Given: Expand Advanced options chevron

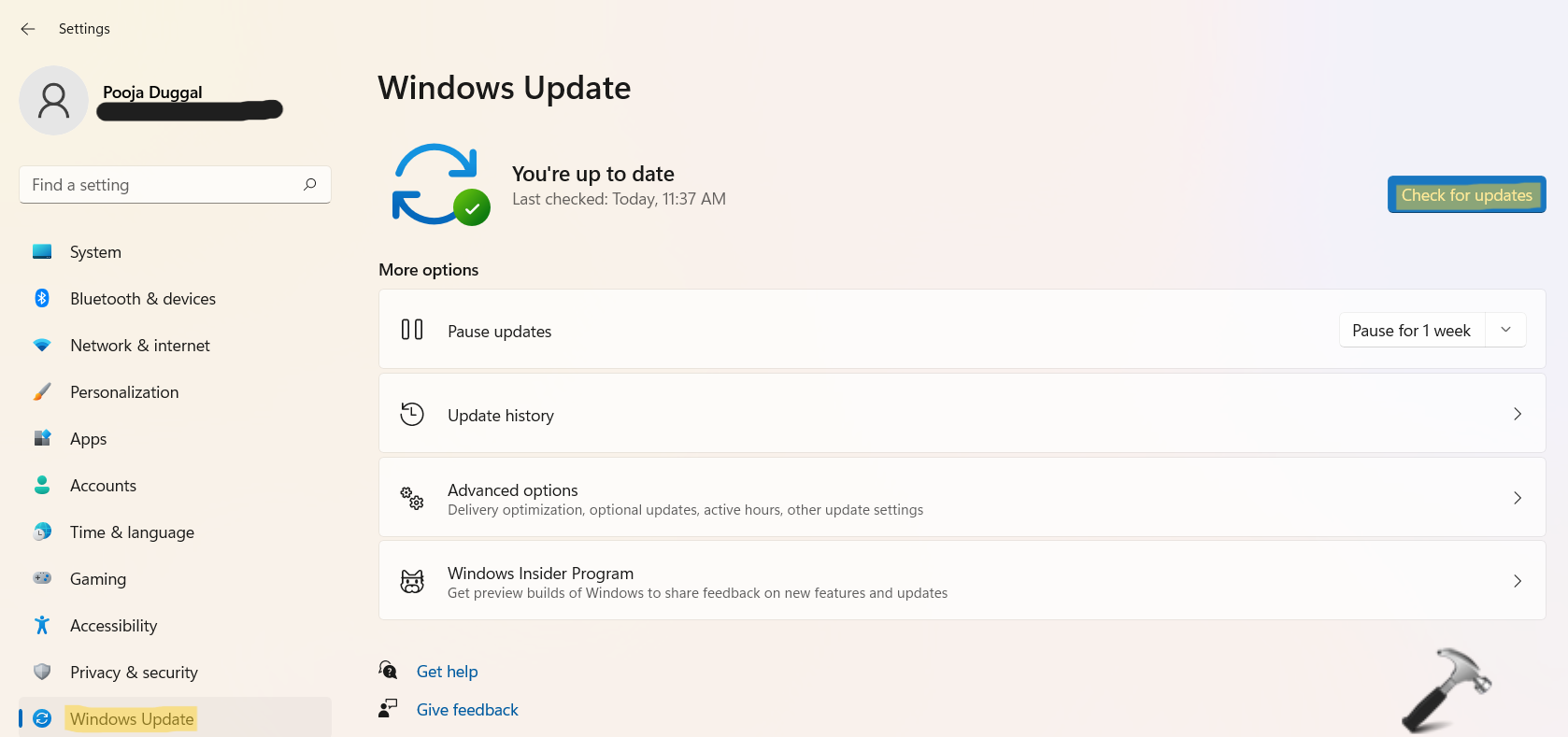Looking at the screenshot, I should (x=1517, y=498).
